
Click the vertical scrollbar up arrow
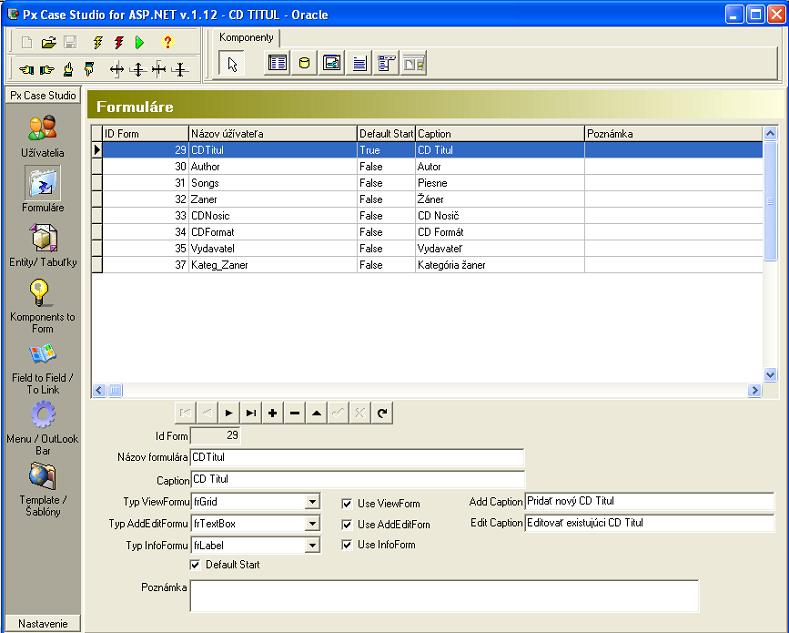770,133
